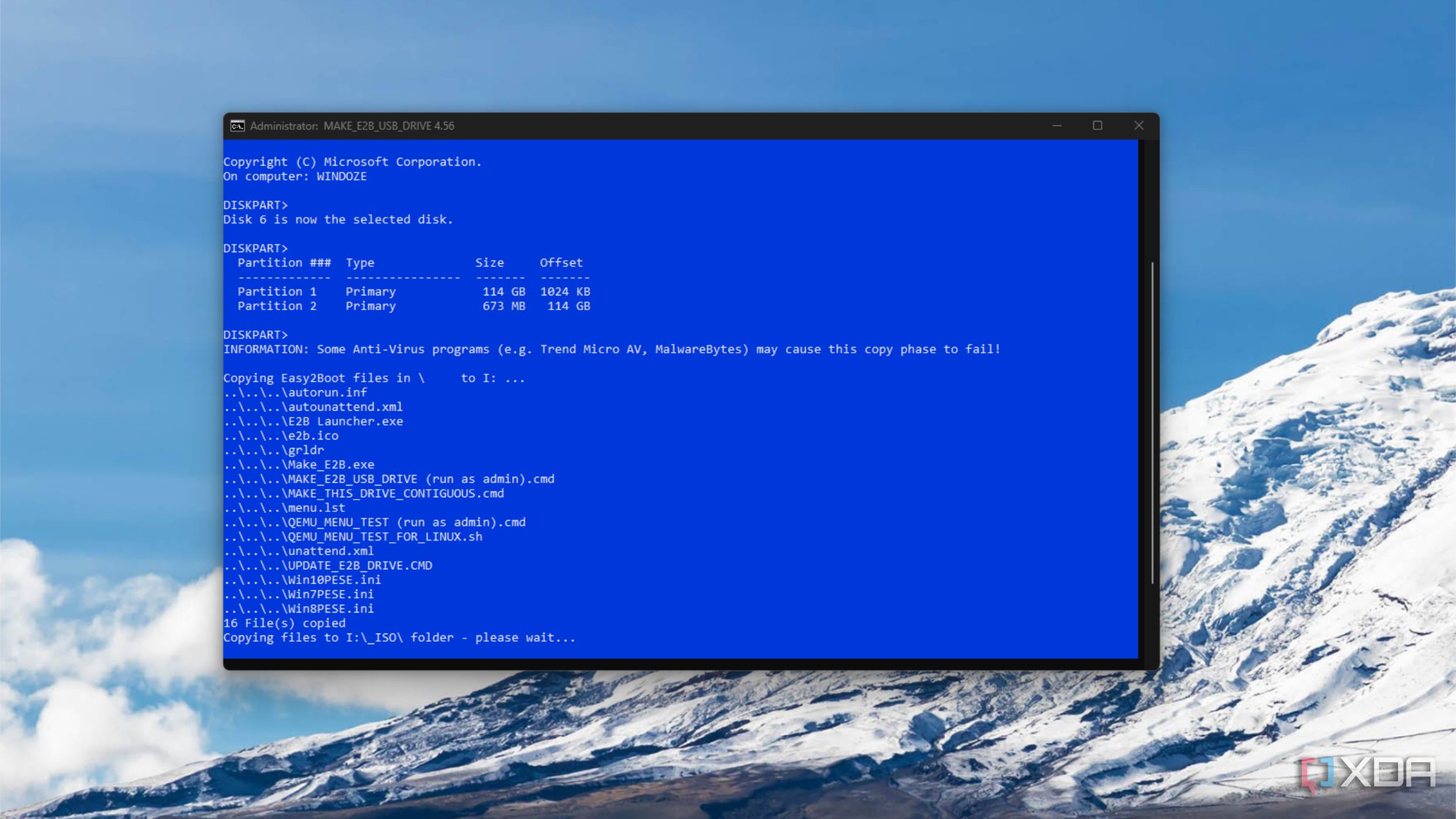Click the 'e2b.ico' file line

(x=281, y=436)
